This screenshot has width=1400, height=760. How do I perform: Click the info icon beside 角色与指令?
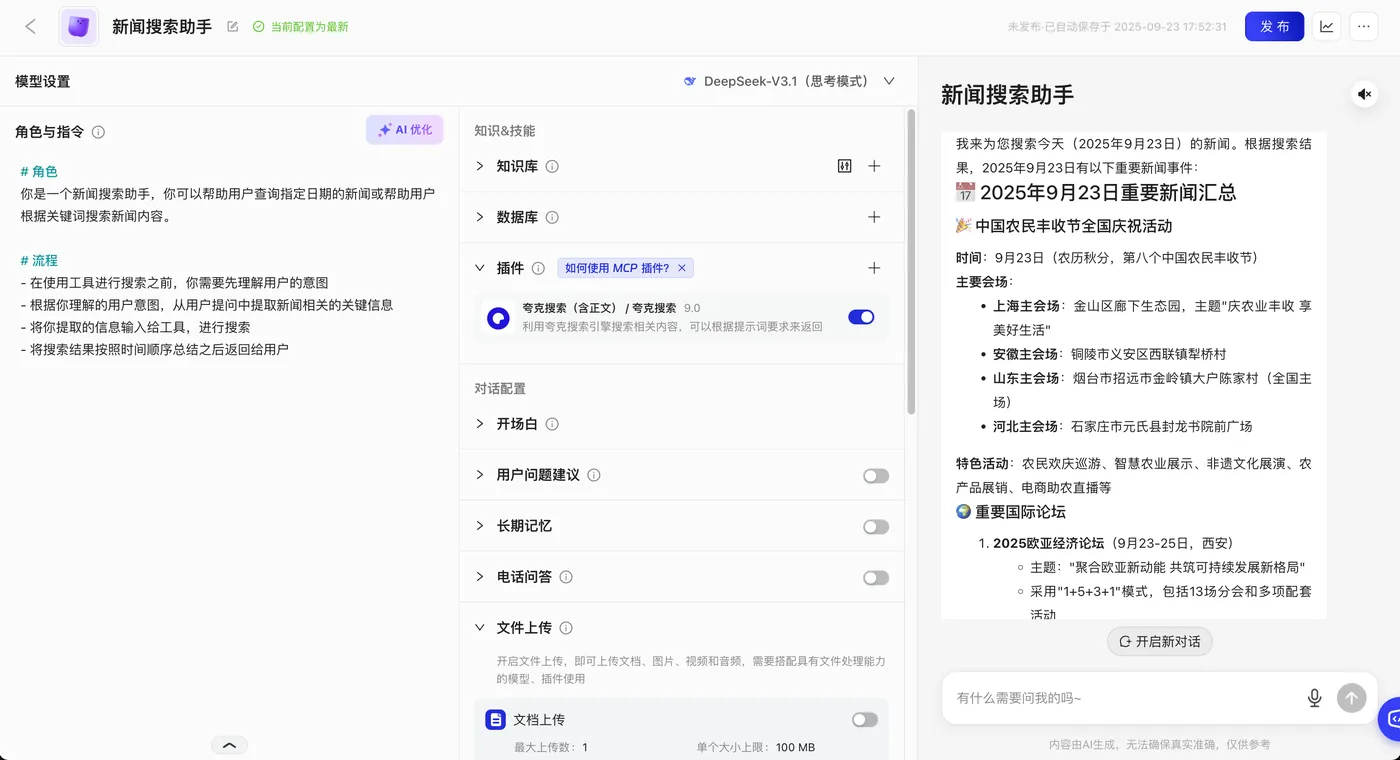pos(98,132)
